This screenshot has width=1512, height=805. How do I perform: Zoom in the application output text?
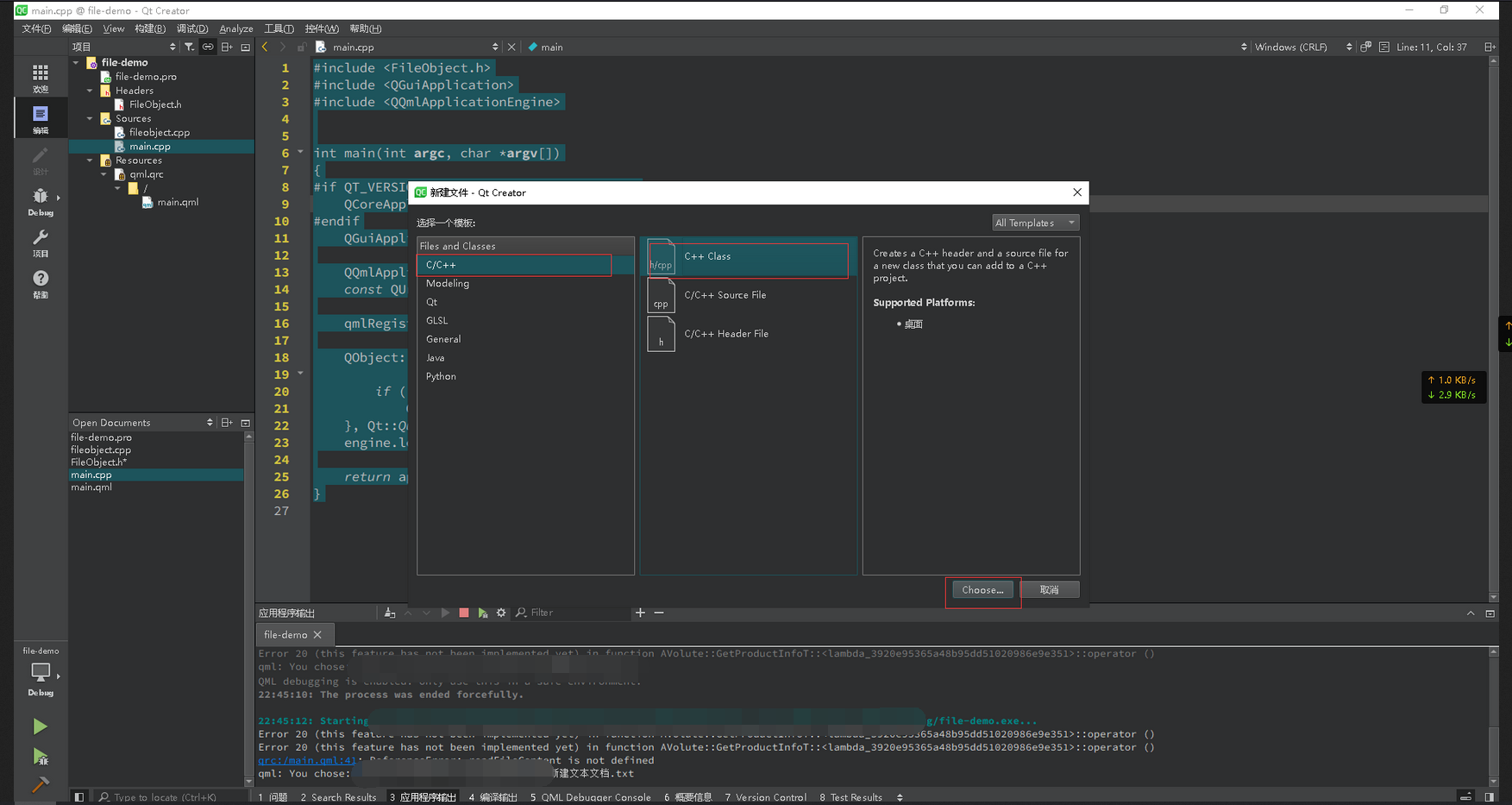[640, 613]
